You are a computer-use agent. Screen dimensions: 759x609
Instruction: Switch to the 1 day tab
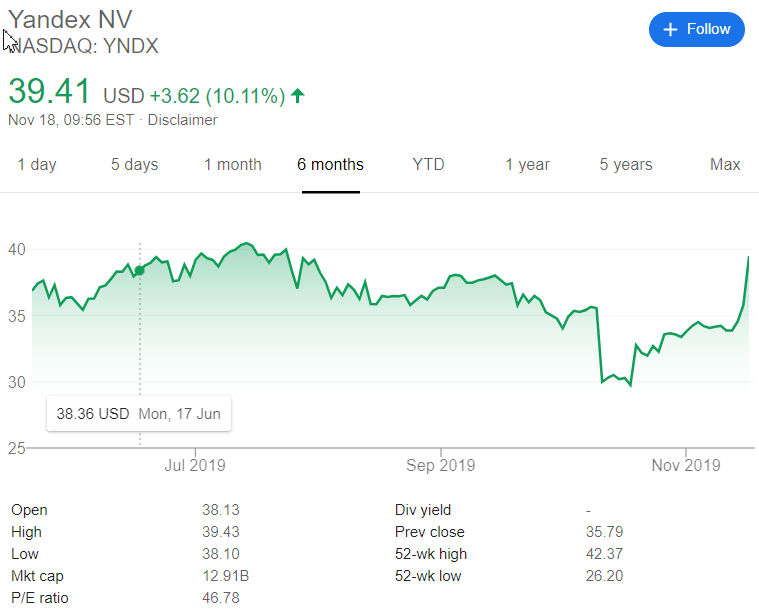pos(37,165)
